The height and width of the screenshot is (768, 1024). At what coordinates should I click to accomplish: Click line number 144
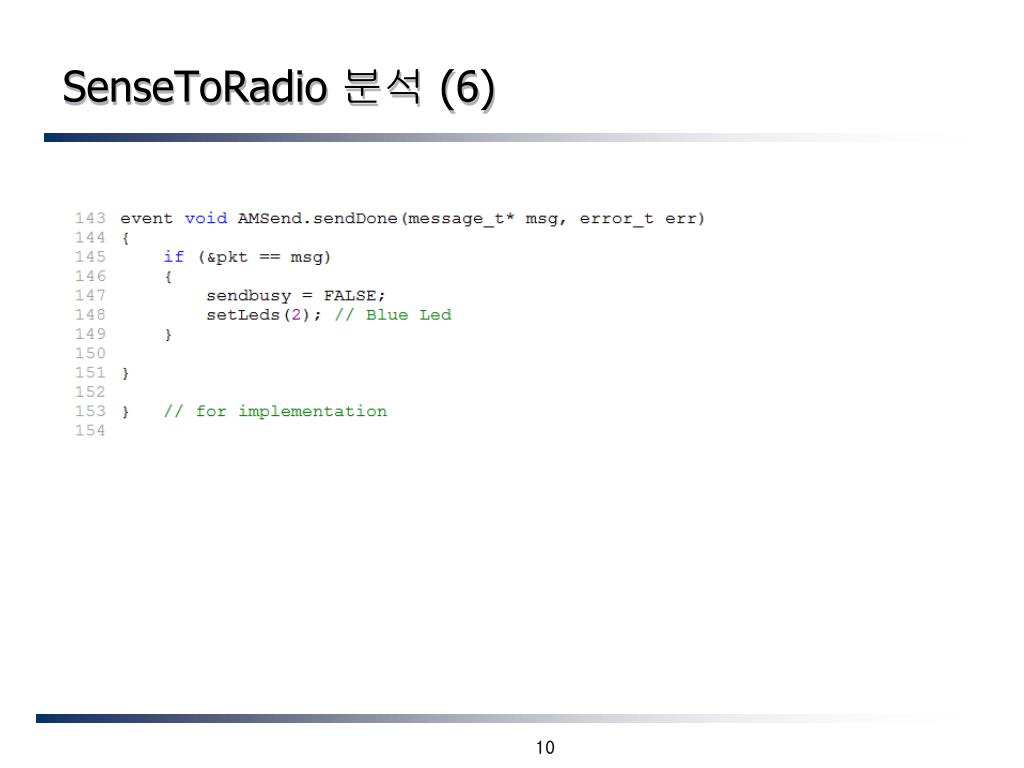(x=90, y=238)
